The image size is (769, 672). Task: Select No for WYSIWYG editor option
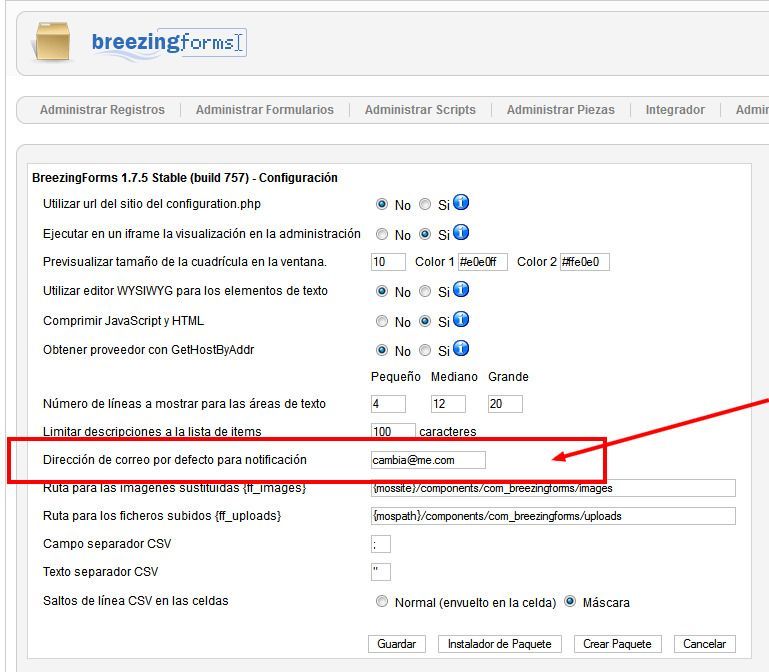pos(382,291)
